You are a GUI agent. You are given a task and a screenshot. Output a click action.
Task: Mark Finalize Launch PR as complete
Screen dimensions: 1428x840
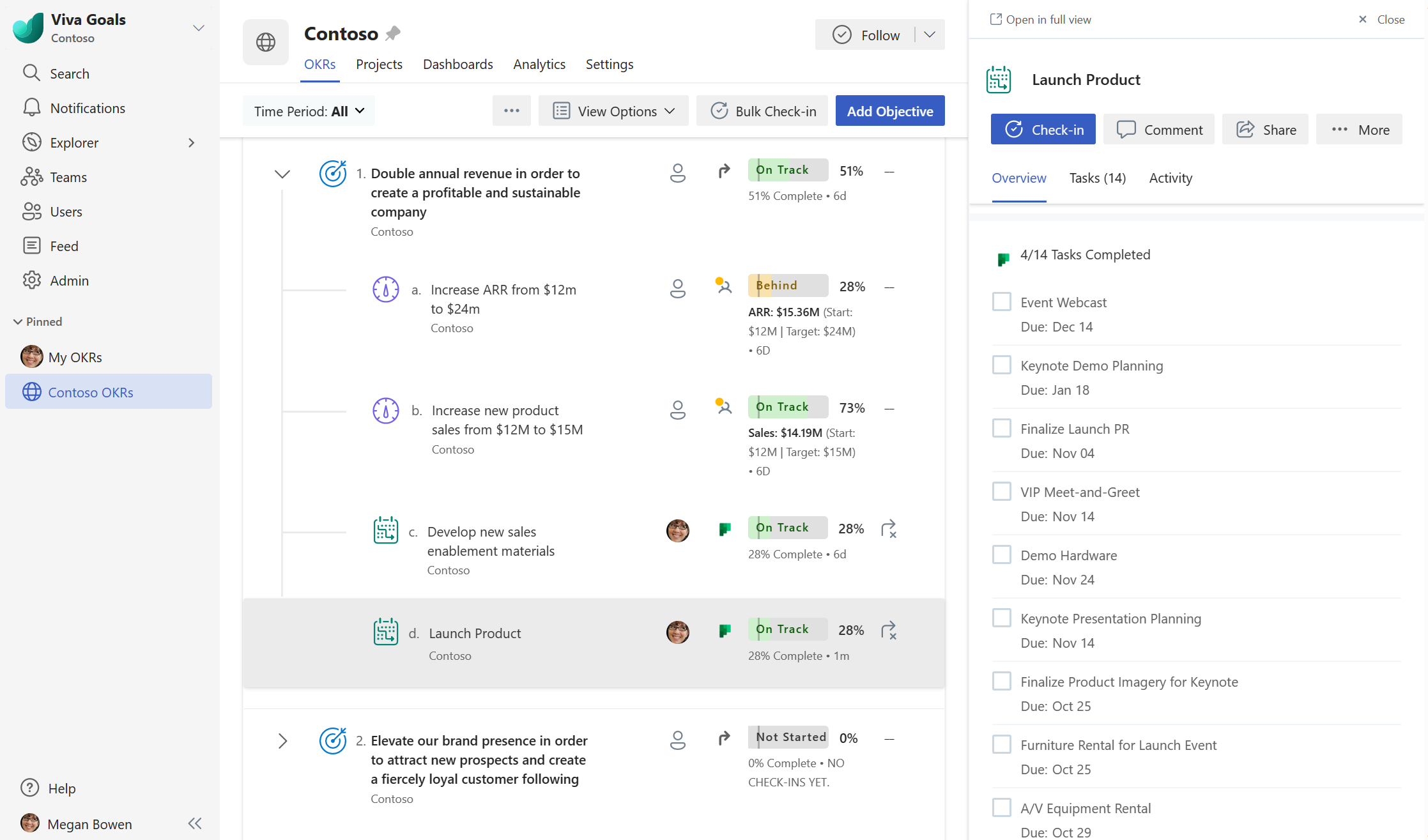point(1001,427)
